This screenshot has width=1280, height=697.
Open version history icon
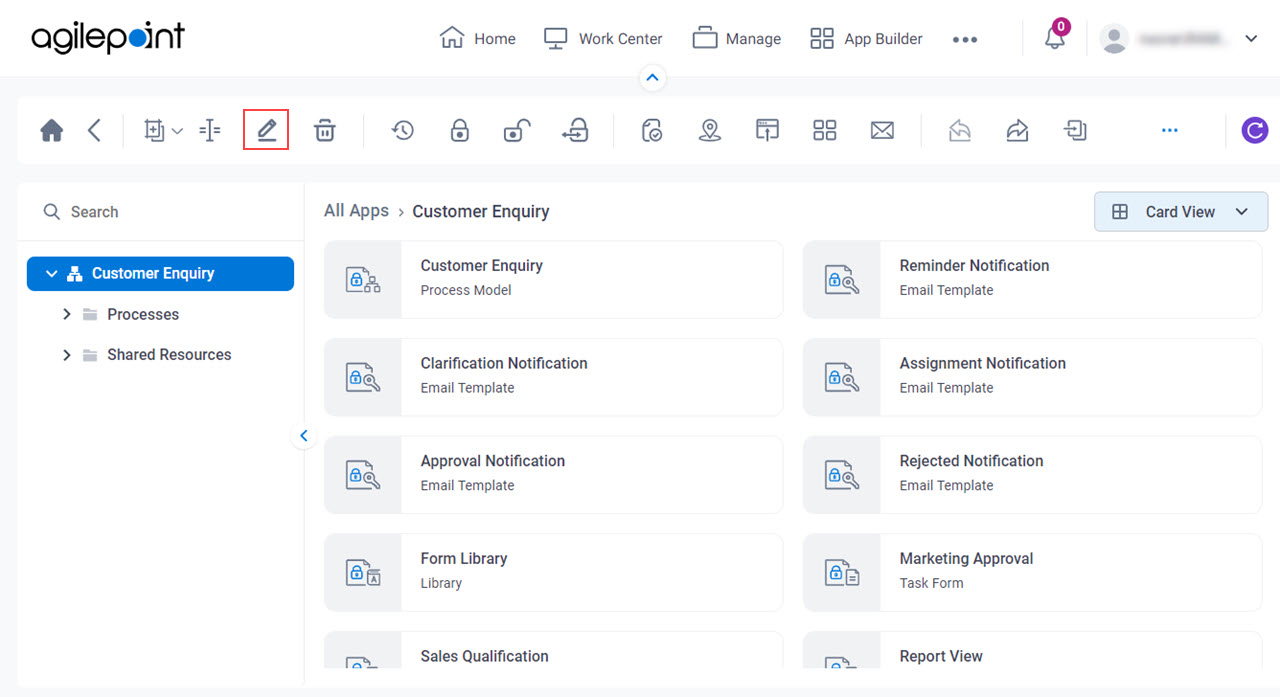(402, 130)
